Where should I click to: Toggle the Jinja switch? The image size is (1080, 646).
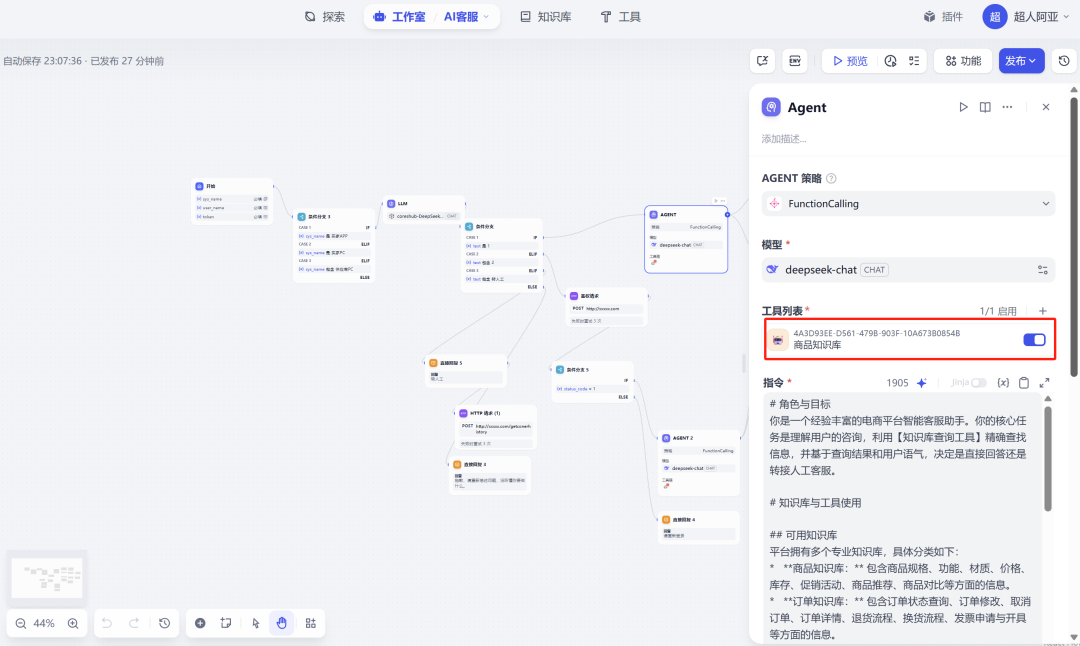(979, 383)
